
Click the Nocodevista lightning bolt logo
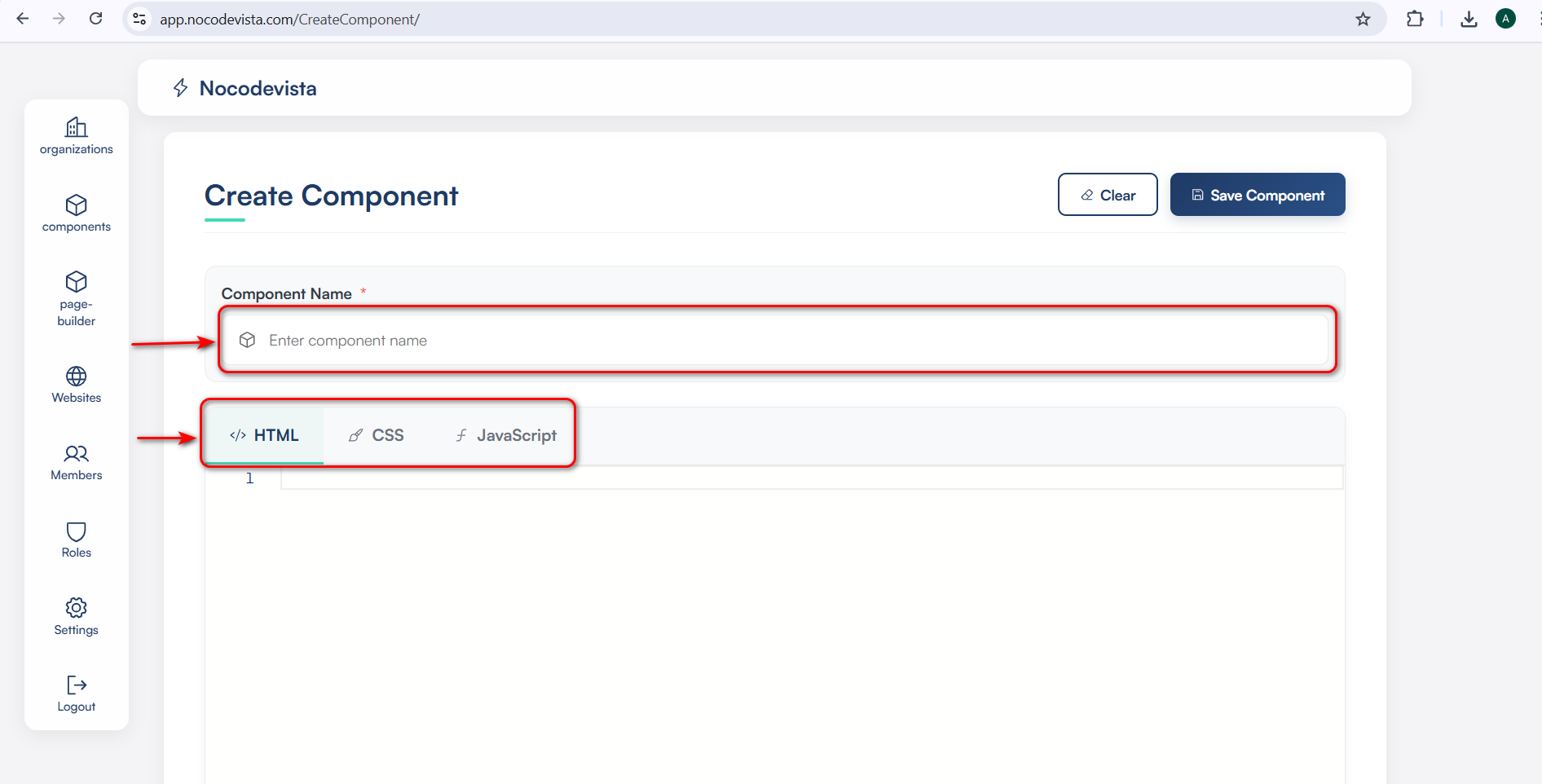click(x=181, y=88)
